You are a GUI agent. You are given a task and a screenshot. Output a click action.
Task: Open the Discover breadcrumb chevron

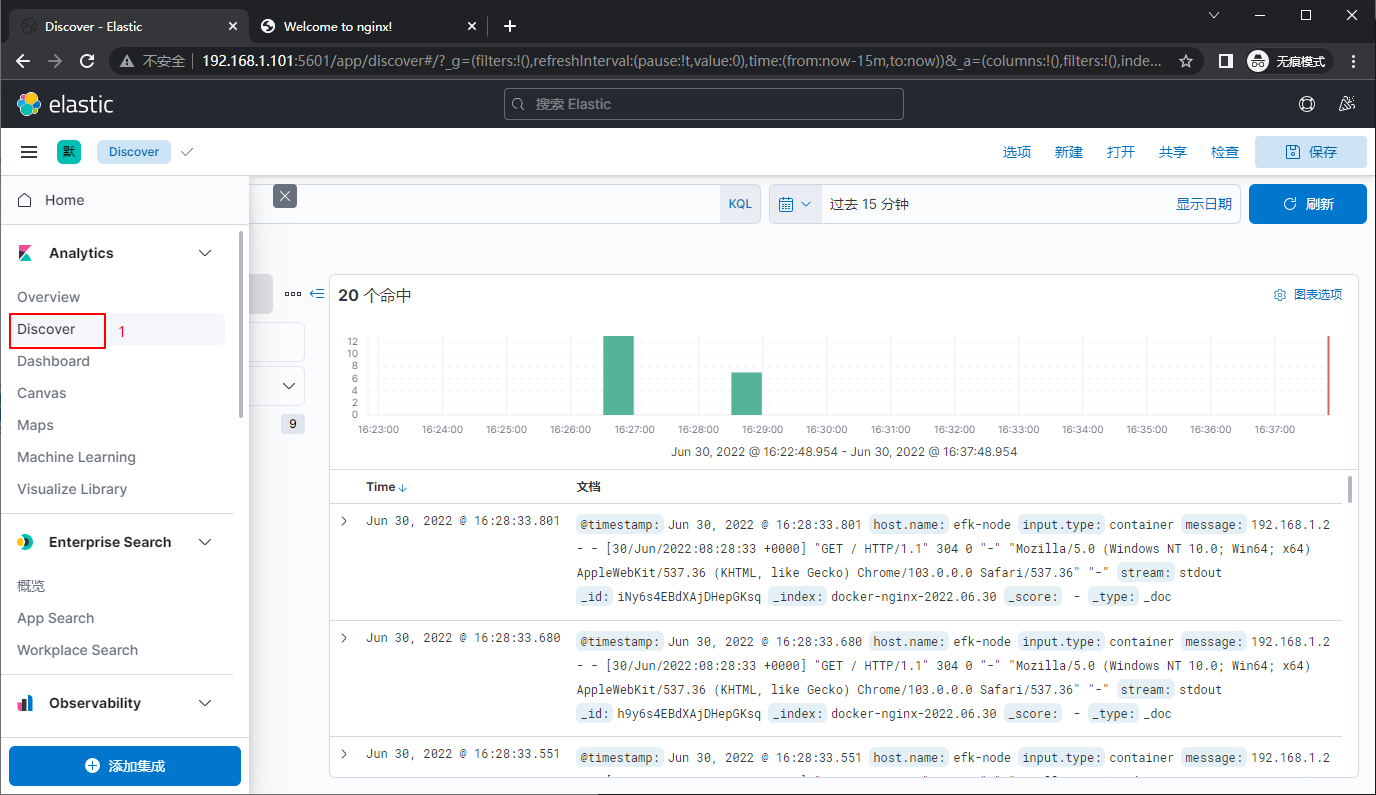[x=187, y=152]
